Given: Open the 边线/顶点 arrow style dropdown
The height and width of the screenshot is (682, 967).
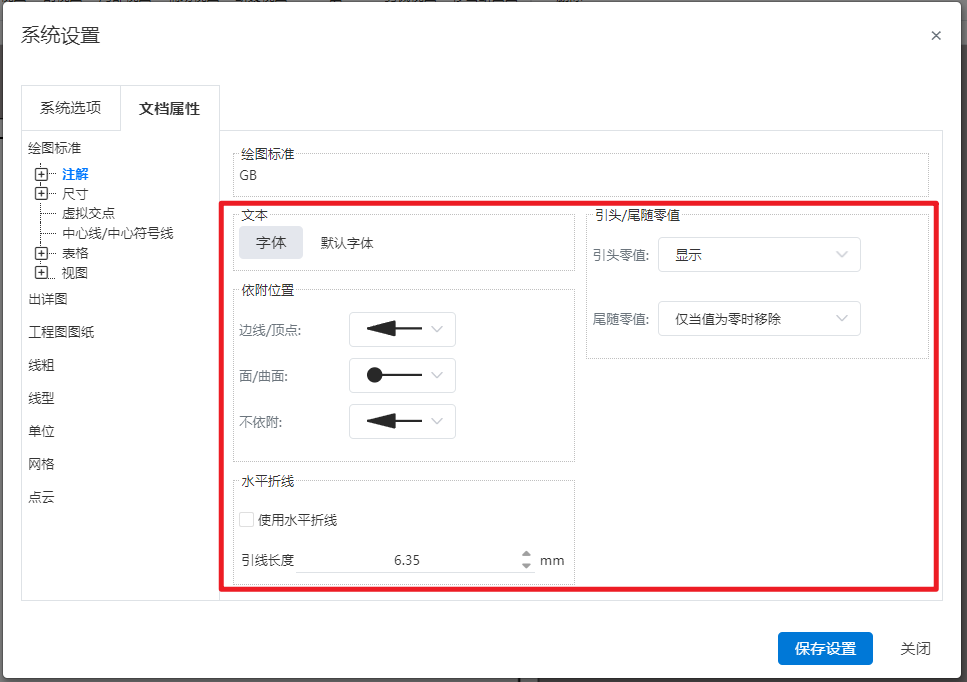Looking at the screenshot, I should 402,329.
